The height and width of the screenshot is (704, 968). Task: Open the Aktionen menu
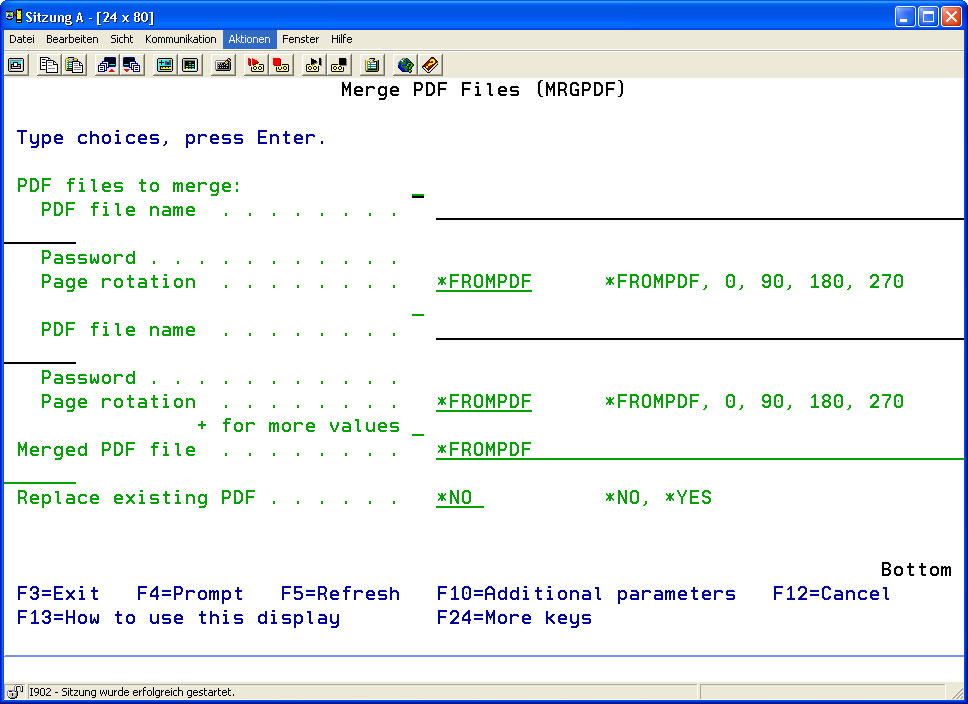tap(249, 39)
